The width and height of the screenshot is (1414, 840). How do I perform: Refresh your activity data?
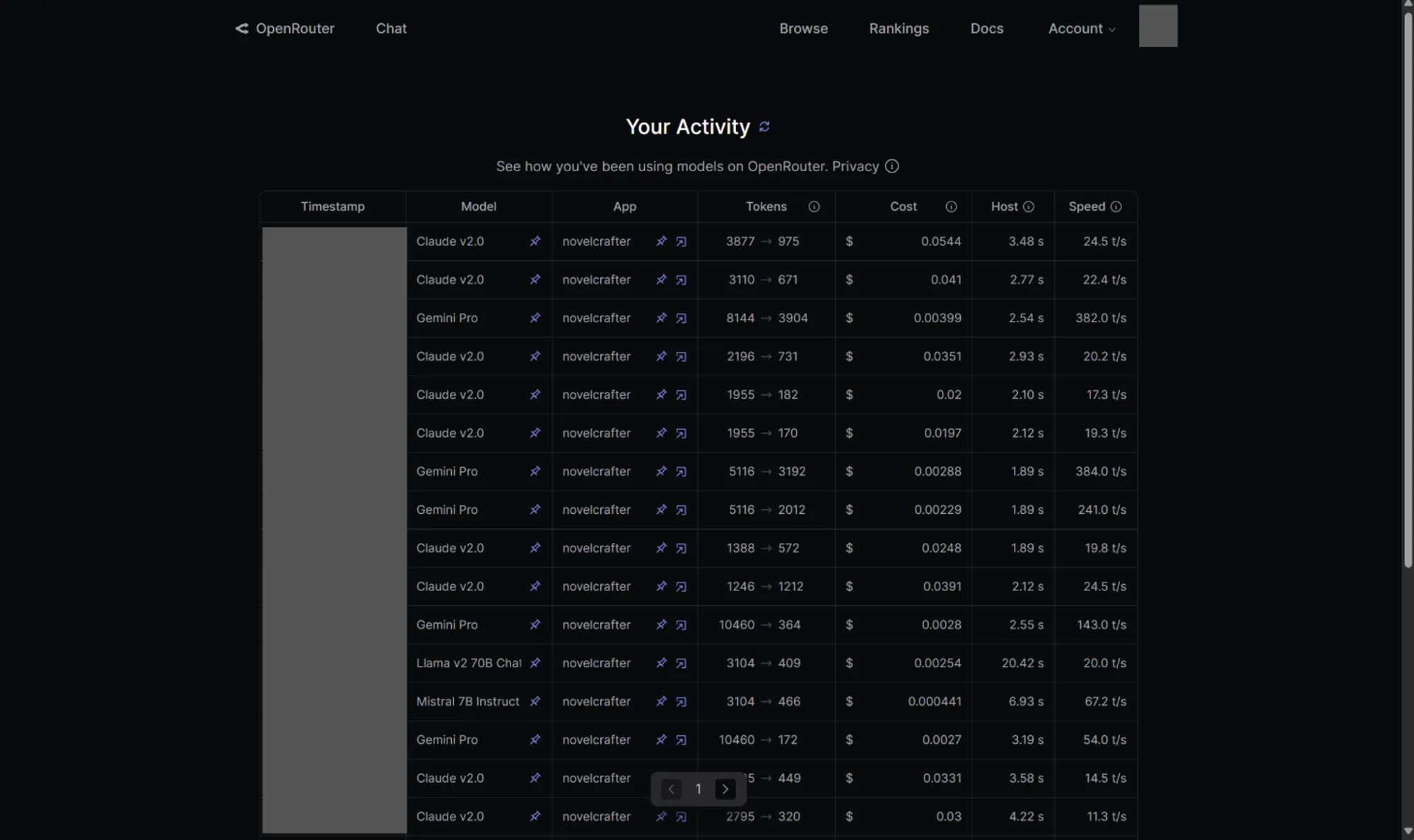764,127
